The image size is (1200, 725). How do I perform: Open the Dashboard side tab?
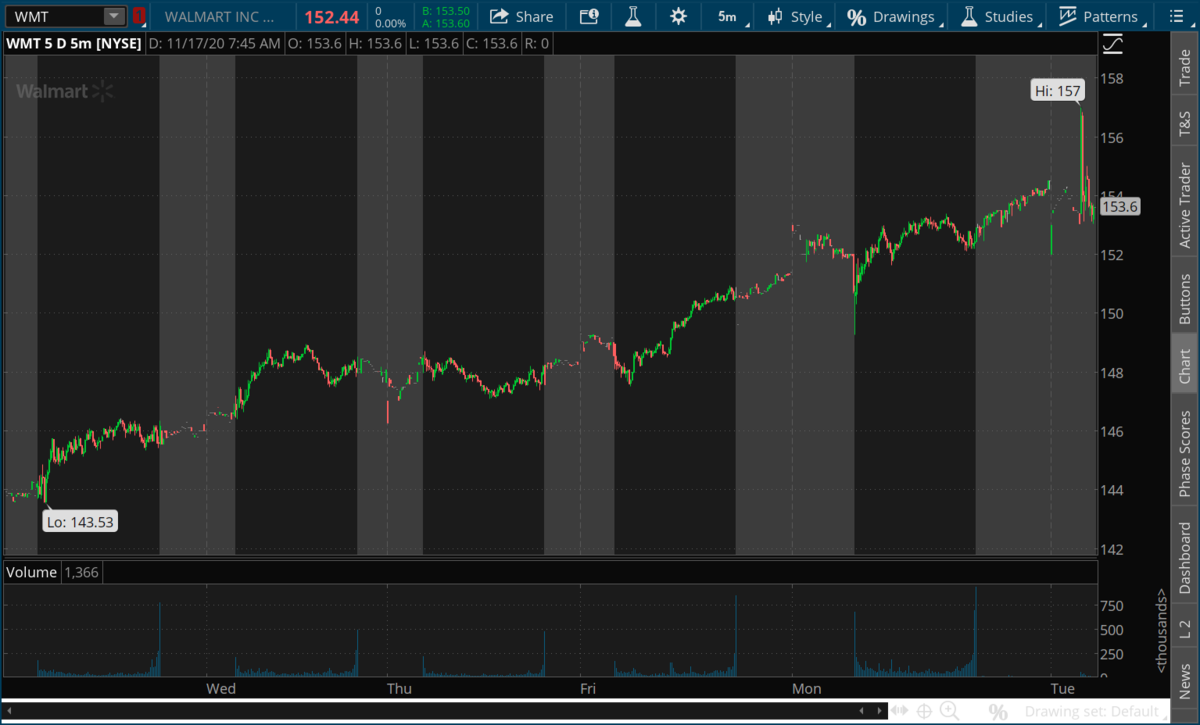pyautogui.click(x=1184, y=557)
